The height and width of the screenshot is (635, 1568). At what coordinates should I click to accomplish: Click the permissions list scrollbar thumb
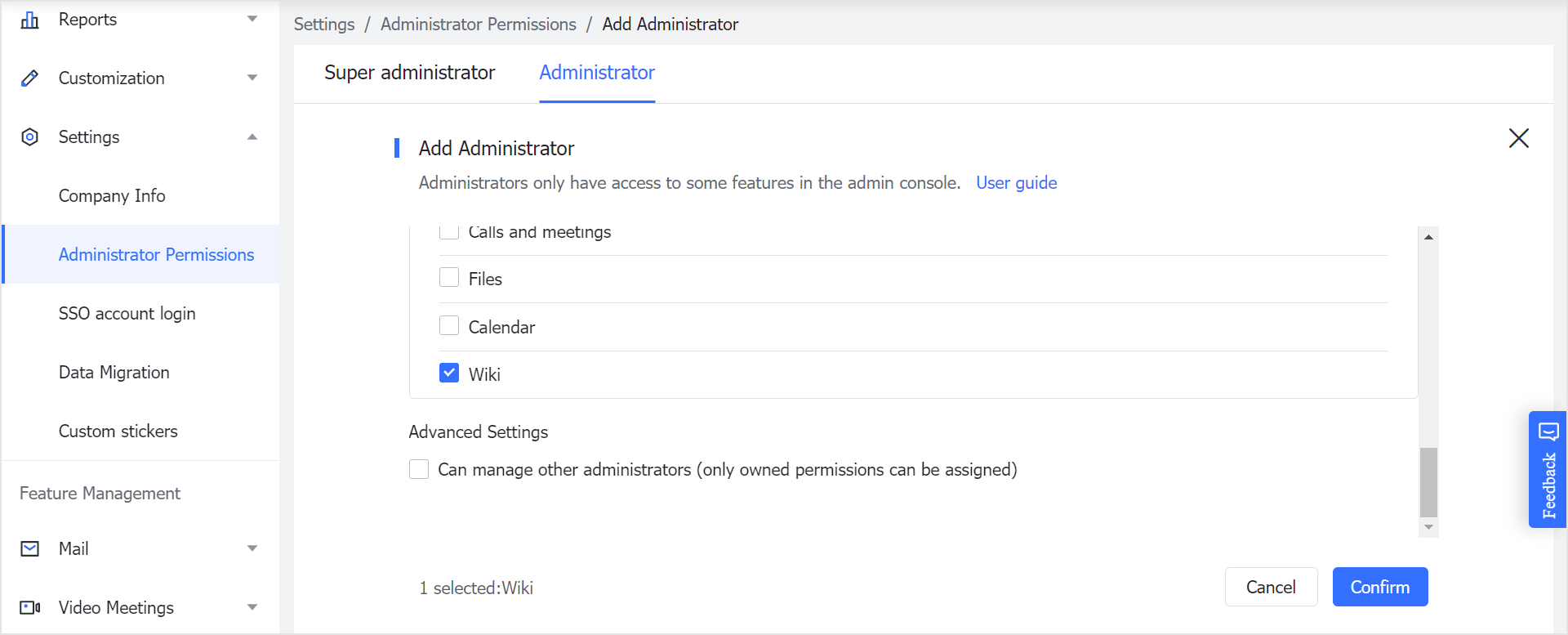(1428, 482)
